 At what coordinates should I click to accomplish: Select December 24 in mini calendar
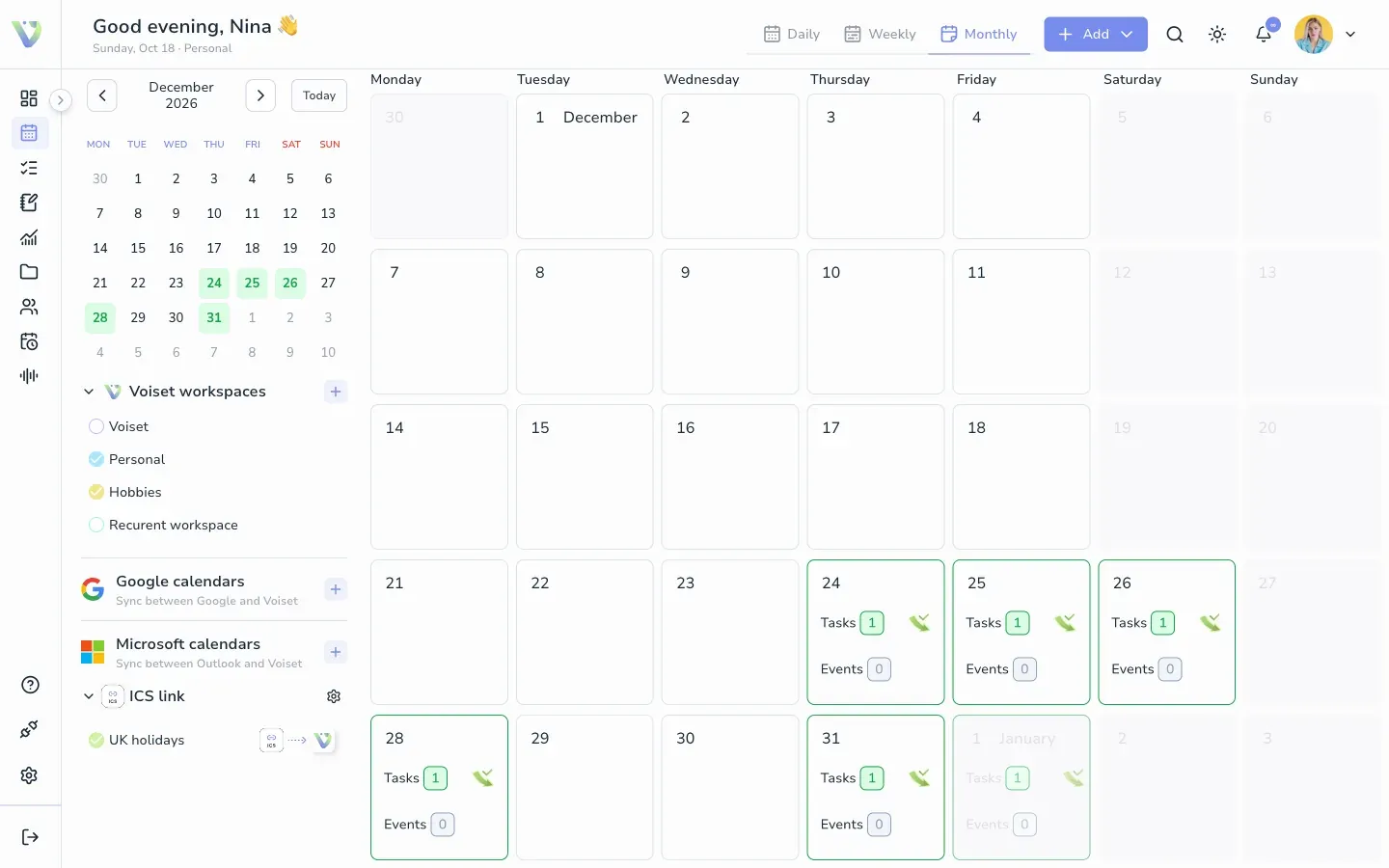214,283
